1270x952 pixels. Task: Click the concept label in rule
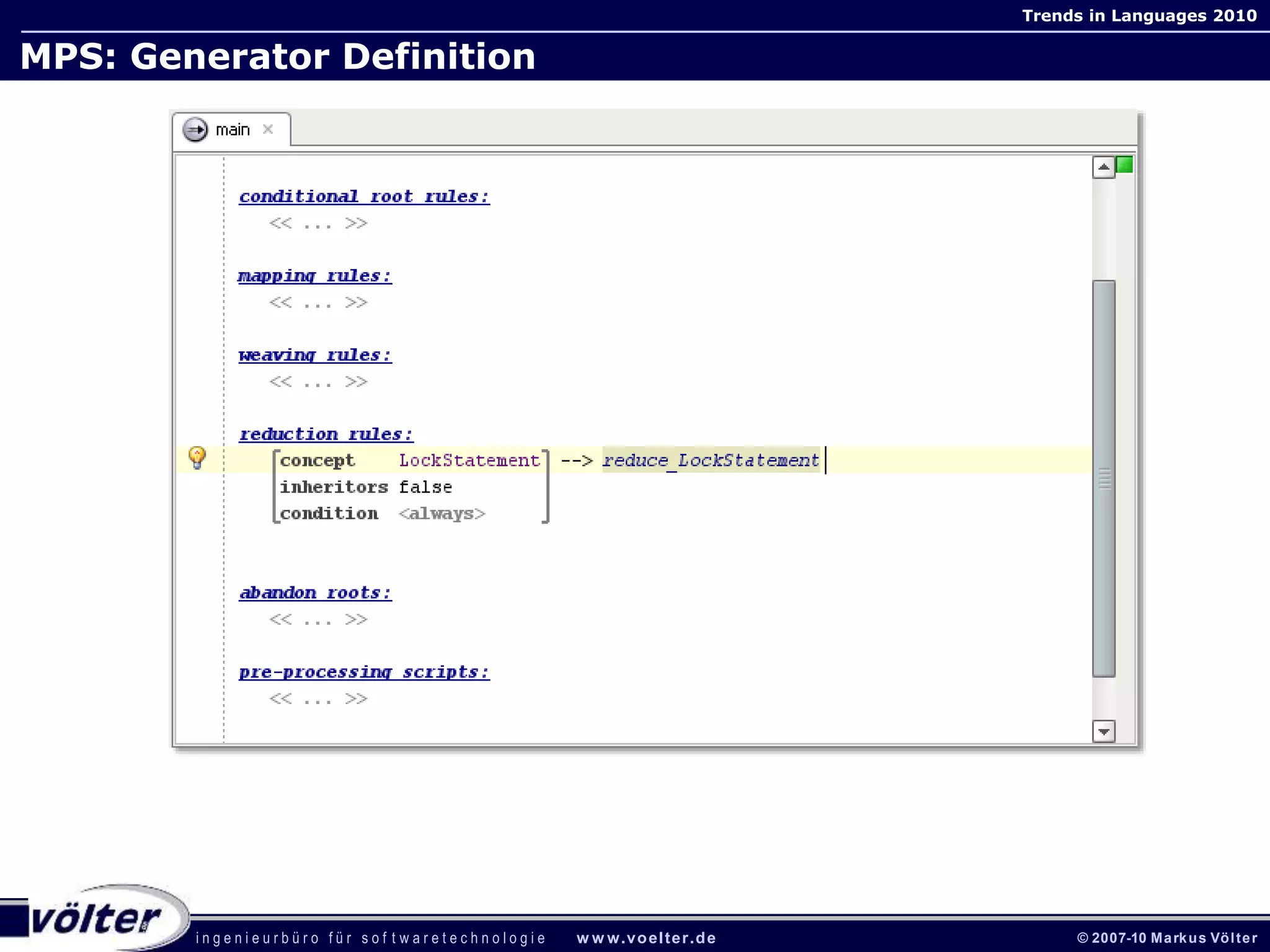pos(317,461)
